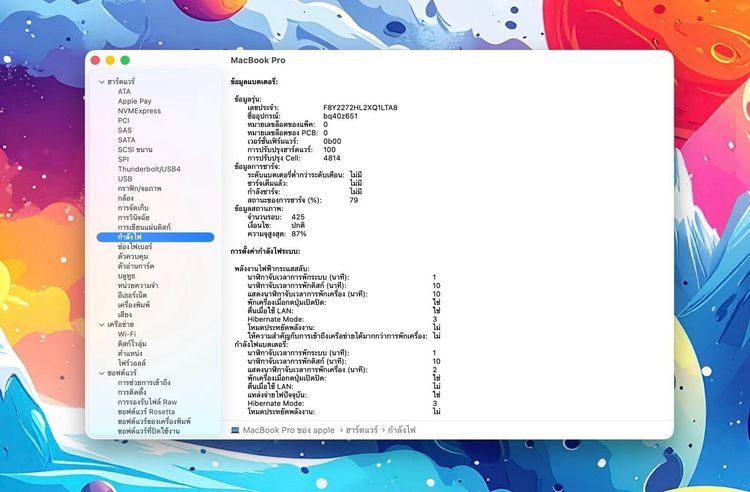This screenshot has height=492, width=750.
Task: Choose ซอฟต์แวร์ที่ปิดใช้งาน in the sidebar
Action: (149, 431)
